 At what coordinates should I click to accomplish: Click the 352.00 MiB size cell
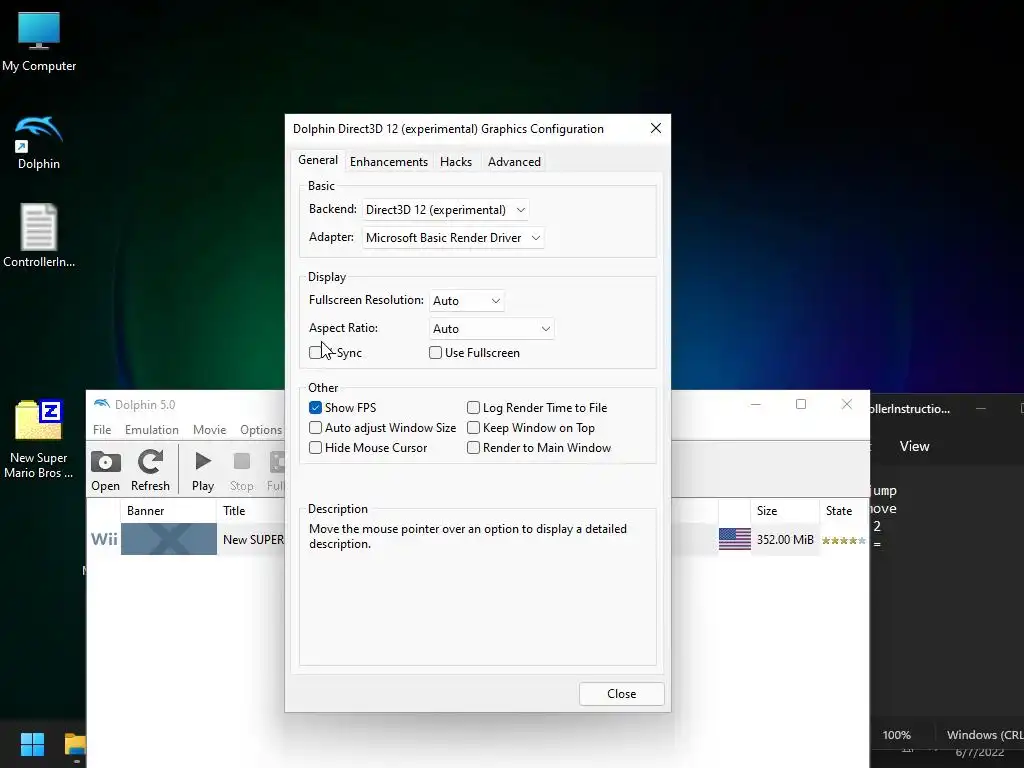pos(785,539)
